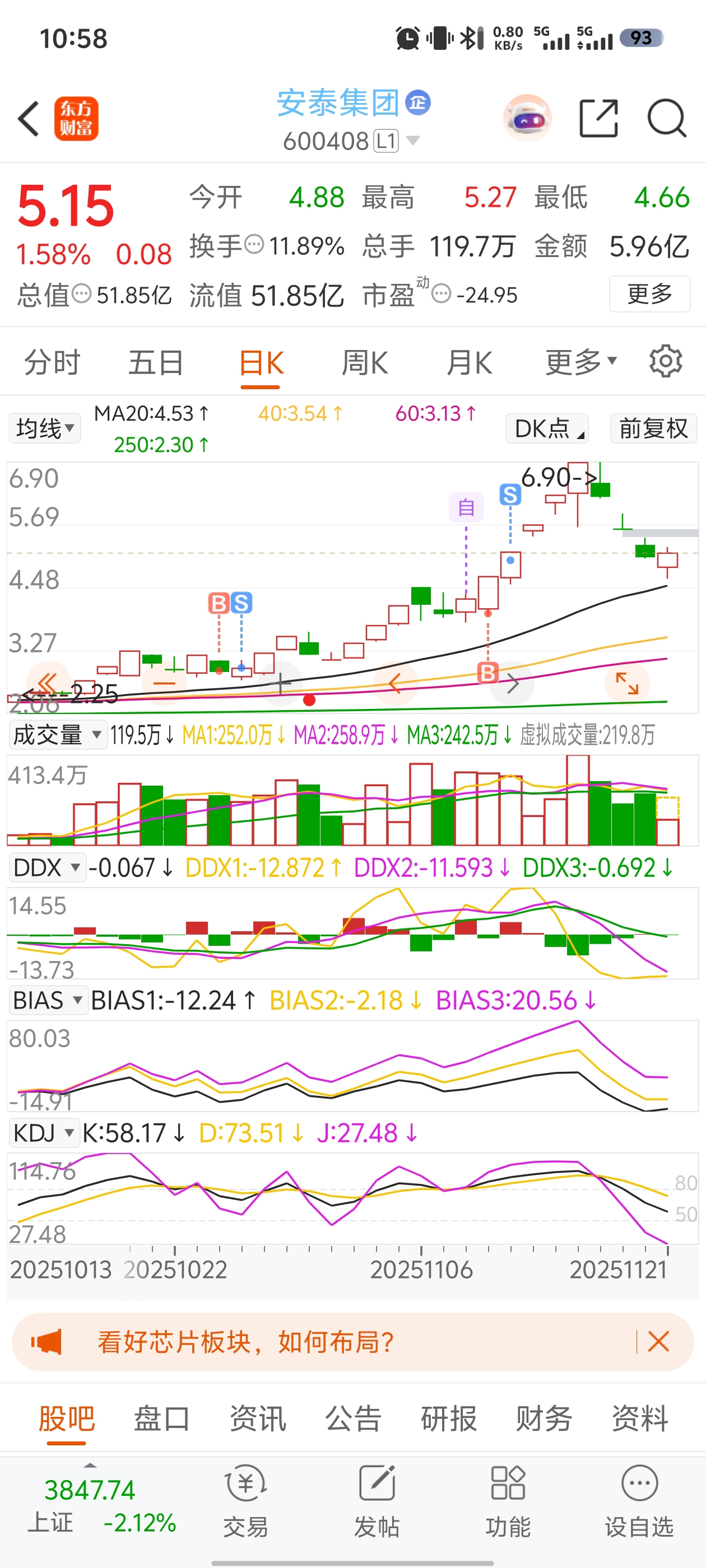This screenshot has width=706, height=1568.
Task: Tap the 自 marker on the chart
Action: tap(467, 507)
